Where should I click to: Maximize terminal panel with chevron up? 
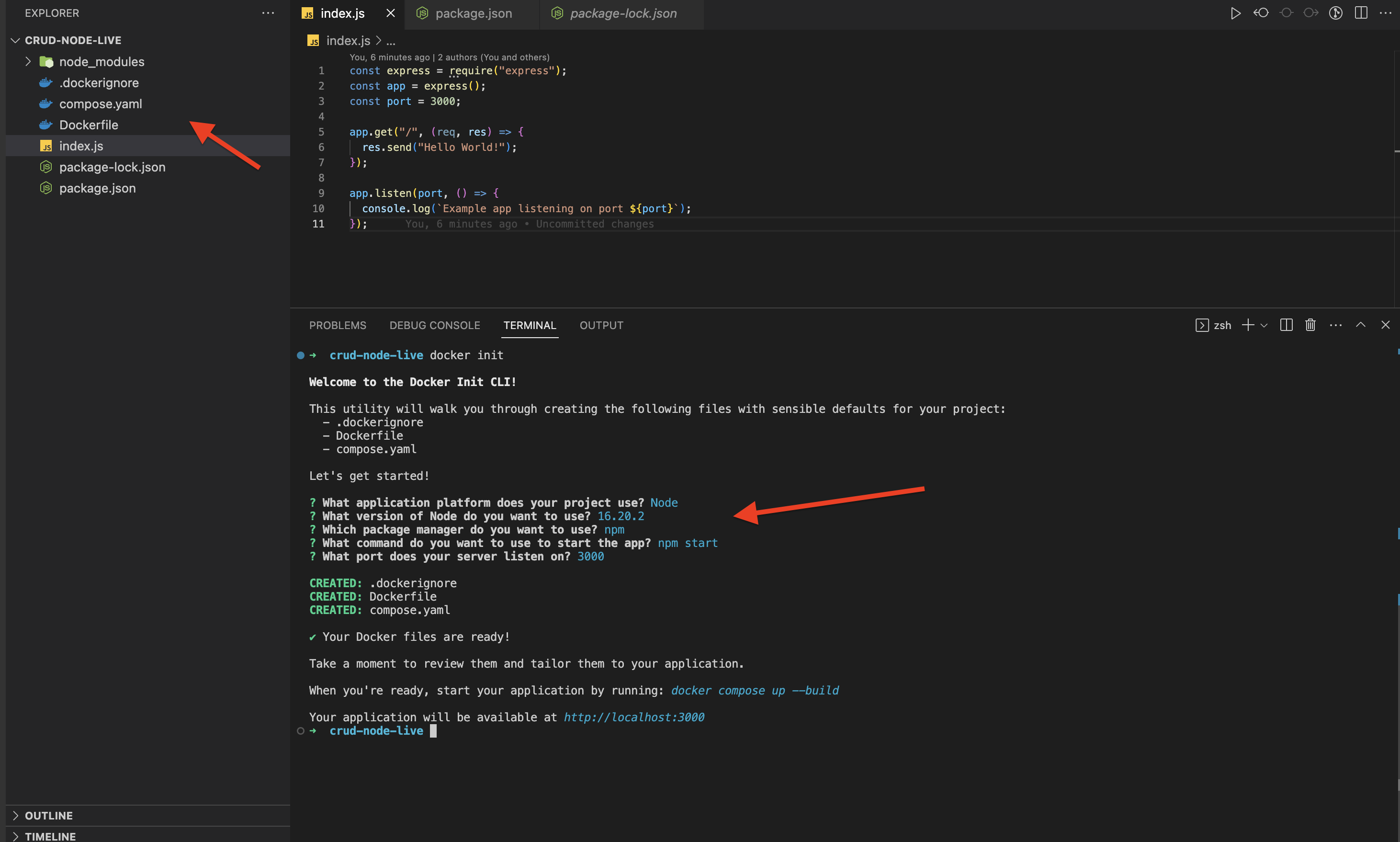tap(1360, 325)
